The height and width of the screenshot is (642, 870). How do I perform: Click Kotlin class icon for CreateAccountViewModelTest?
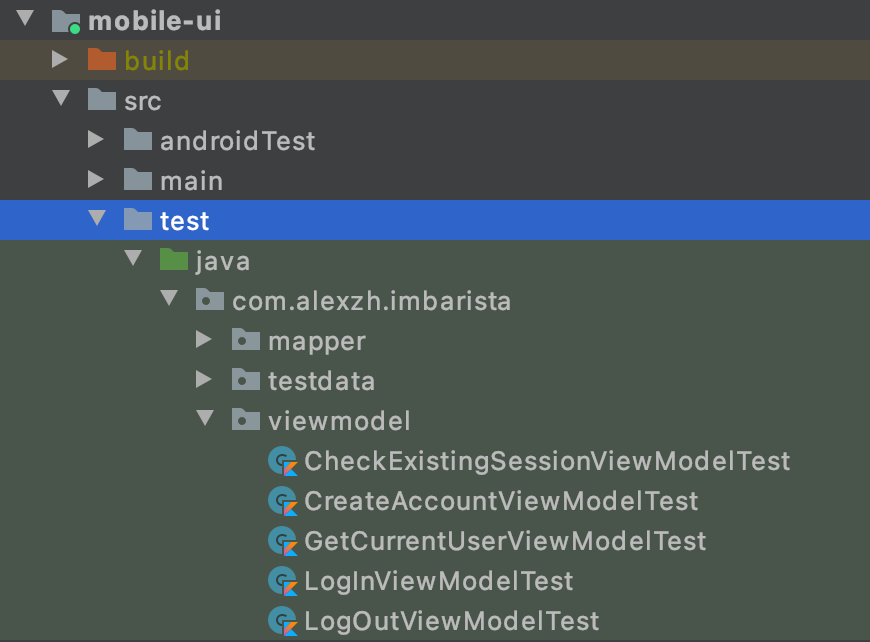click(284, 501)
